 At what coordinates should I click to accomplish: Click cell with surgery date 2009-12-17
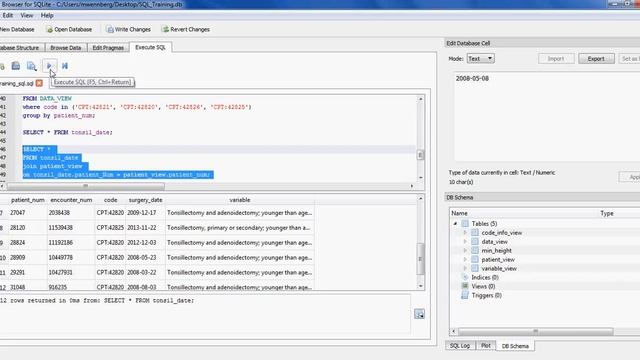pyautogui.click(x=145, y=213)
